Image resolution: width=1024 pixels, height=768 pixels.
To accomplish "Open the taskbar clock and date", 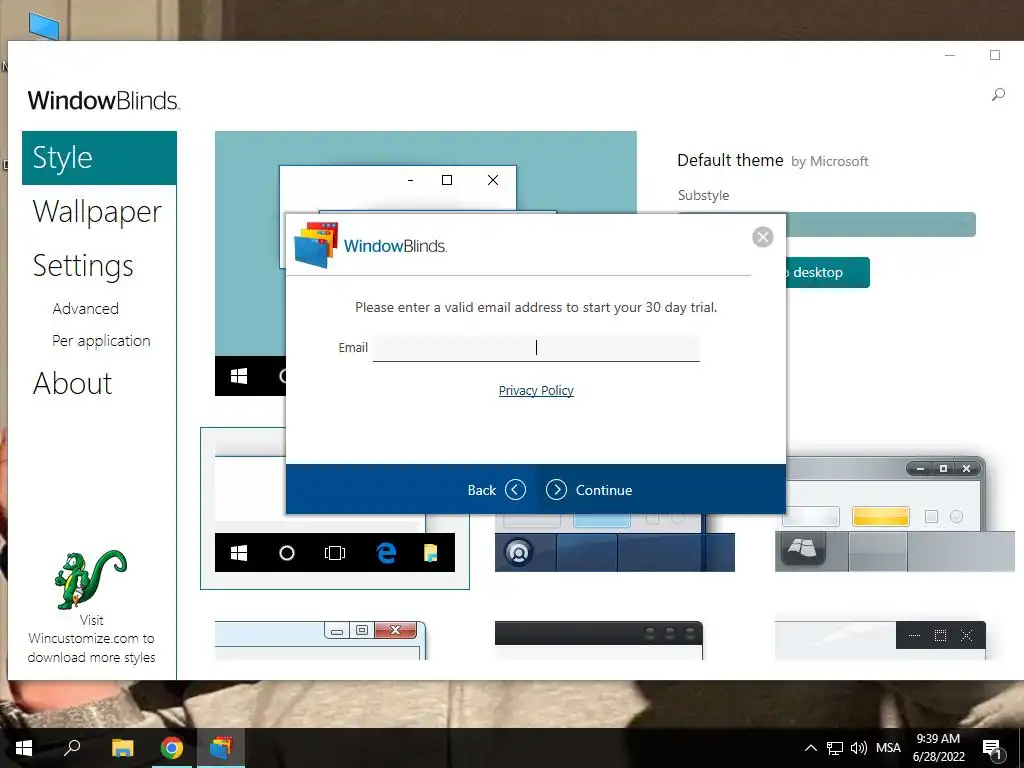I will (938, 748).
